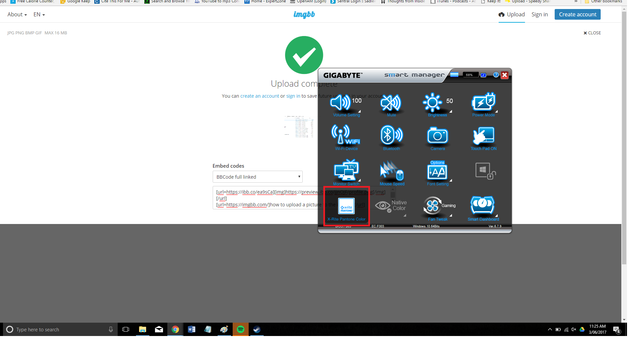Screen dimensions: 640x360
Task: Expand the Fan Tweak Gaming option
Action: click(x=438, y=206)
